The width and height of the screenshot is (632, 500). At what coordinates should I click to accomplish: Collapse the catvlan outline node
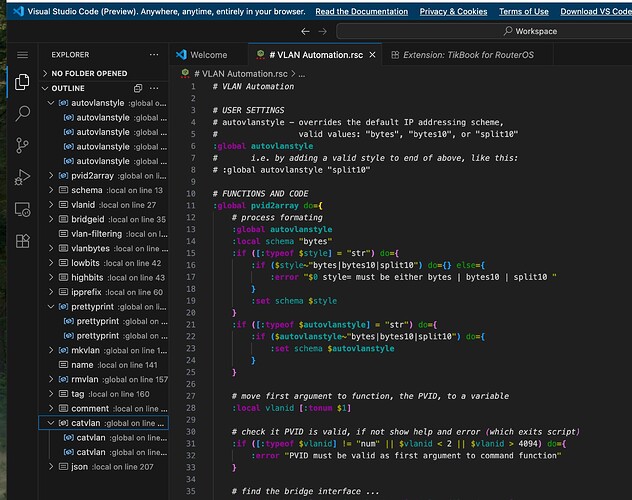pyautogui.click(x=51, y=423)
